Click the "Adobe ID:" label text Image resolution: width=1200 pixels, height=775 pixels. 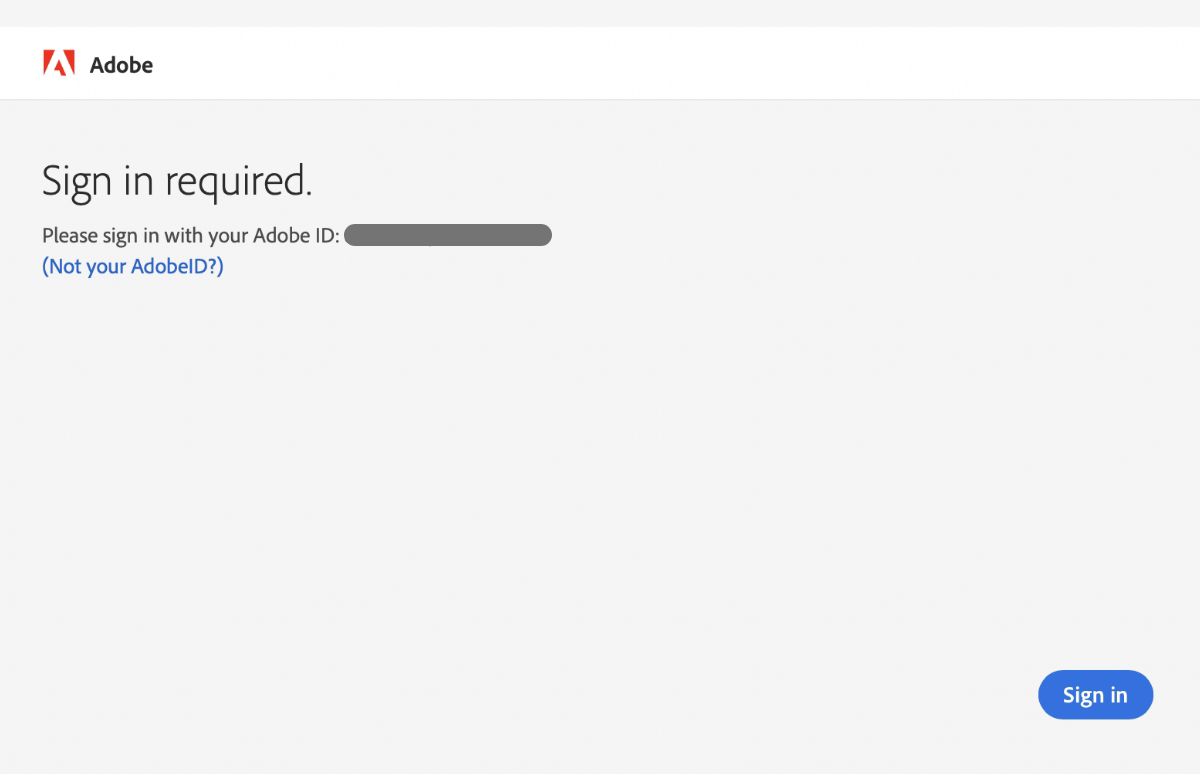[296, 236]
